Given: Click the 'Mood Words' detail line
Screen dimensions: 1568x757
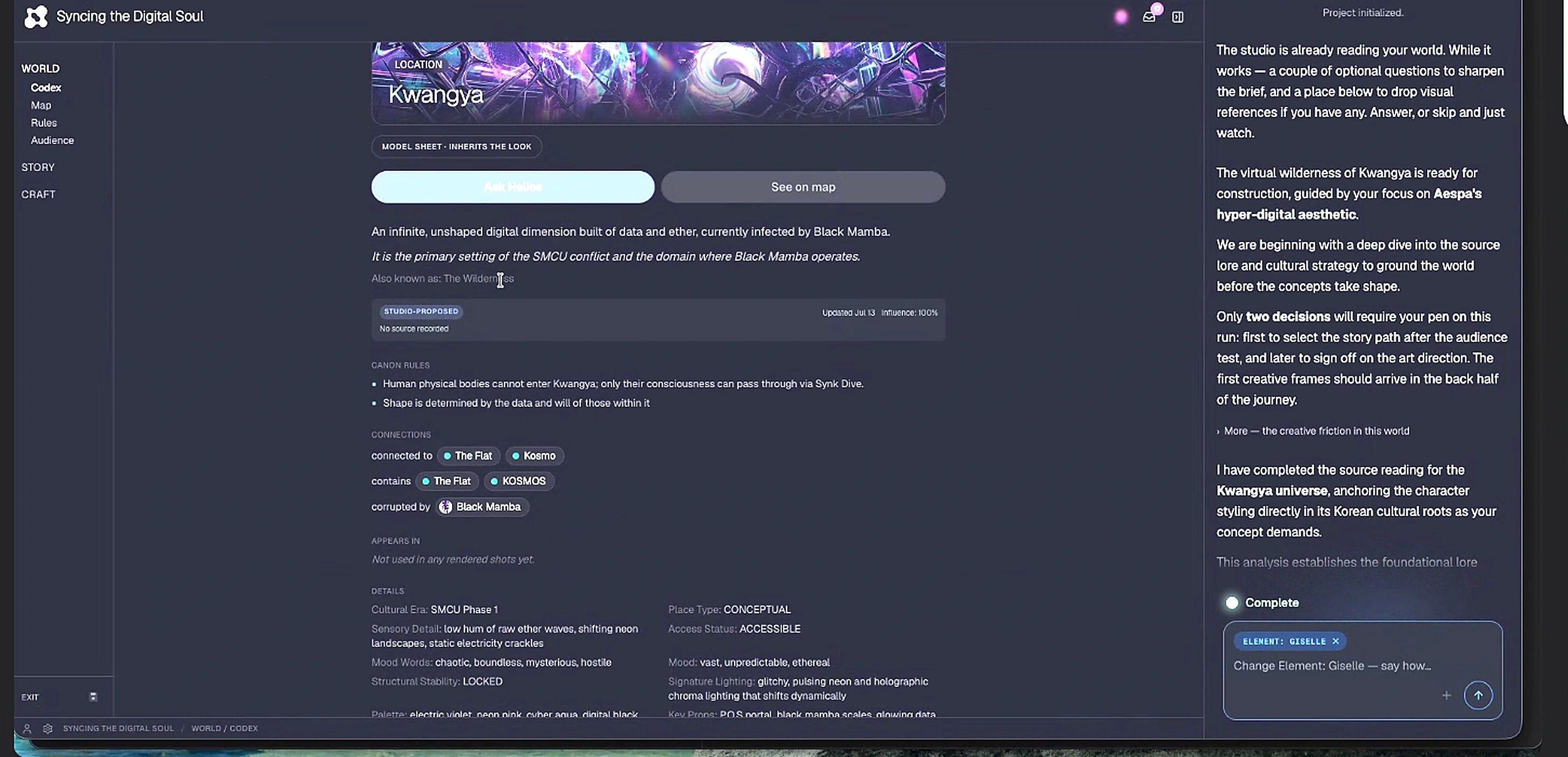Looking at the screenshot, I should pyautogui.click(x=491, y=663).
